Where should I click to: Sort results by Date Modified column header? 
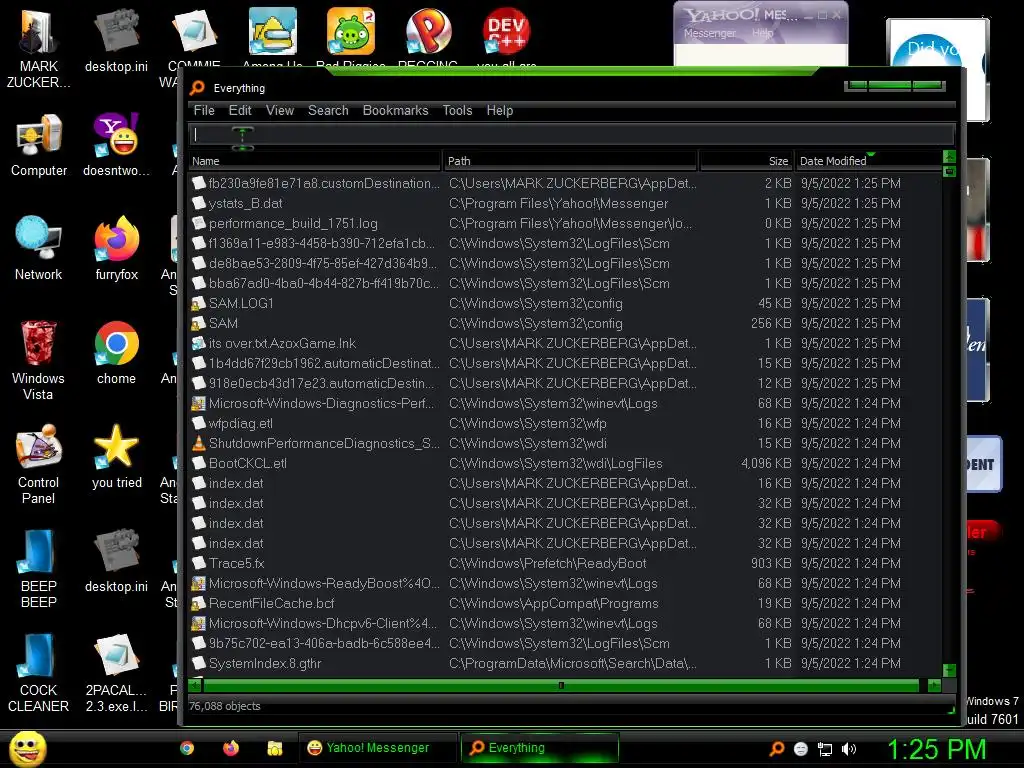tap(867, 161)
